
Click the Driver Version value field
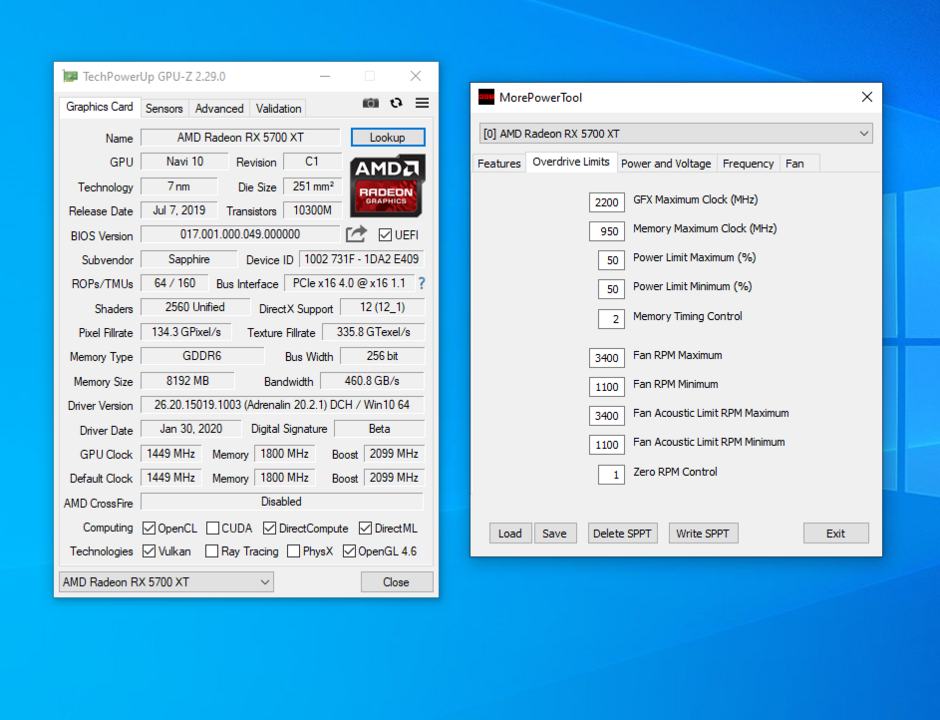(x=282, y=405)
